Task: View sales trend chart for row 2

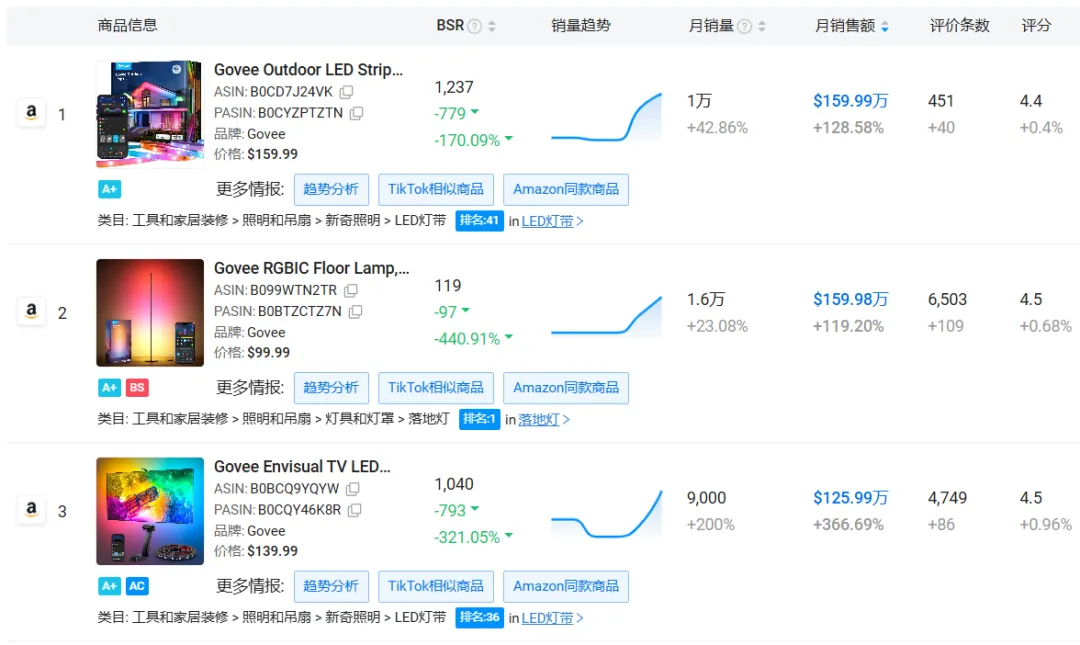Action: 606,316
